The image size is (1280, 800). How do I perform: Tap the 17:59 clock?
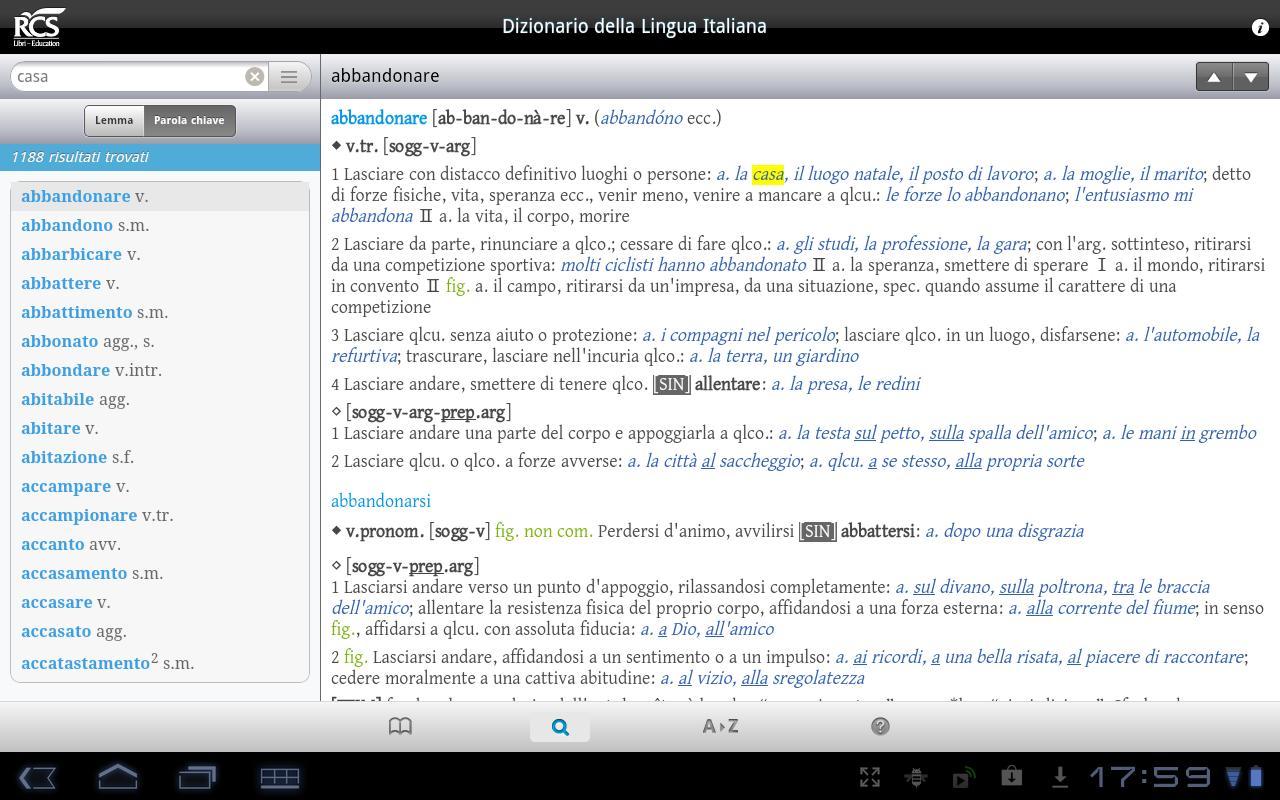click(x=1149, y=777)
